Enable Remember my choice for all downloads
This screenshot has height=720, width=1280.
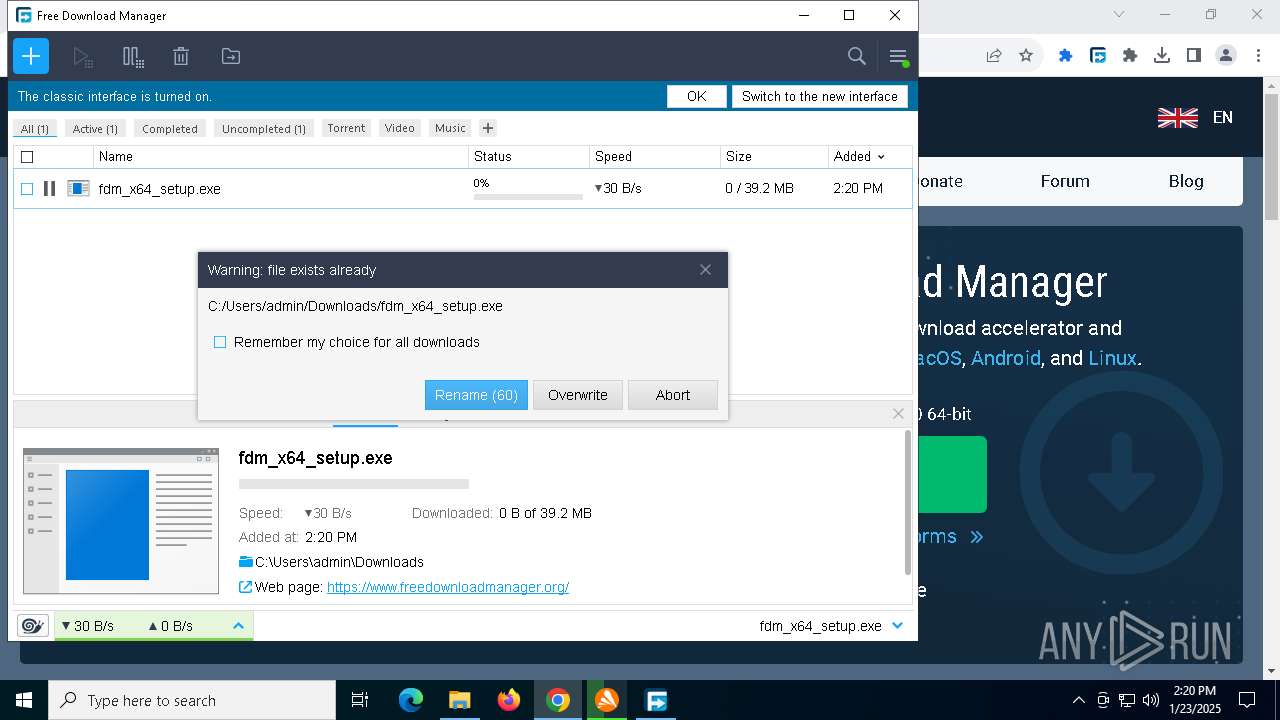click(x=220, y=342)
